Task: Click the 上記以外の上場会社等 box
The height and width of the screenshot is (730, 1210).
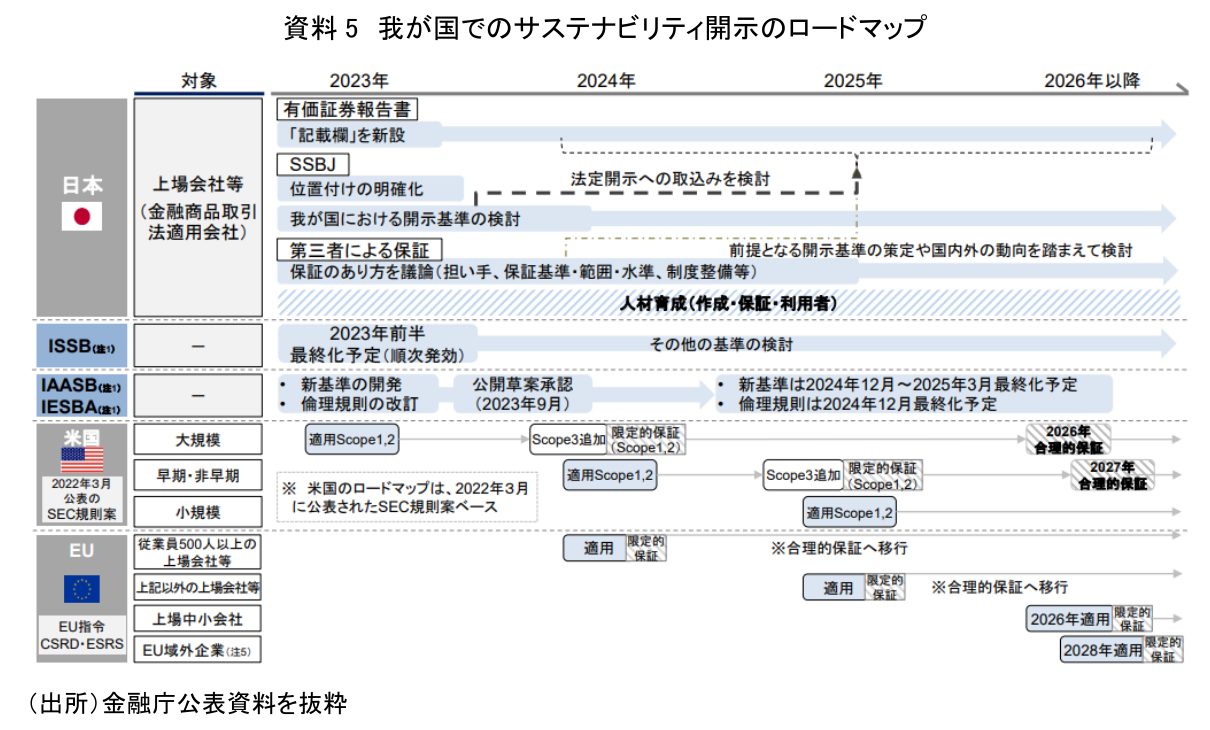Action: click(198, 587)
